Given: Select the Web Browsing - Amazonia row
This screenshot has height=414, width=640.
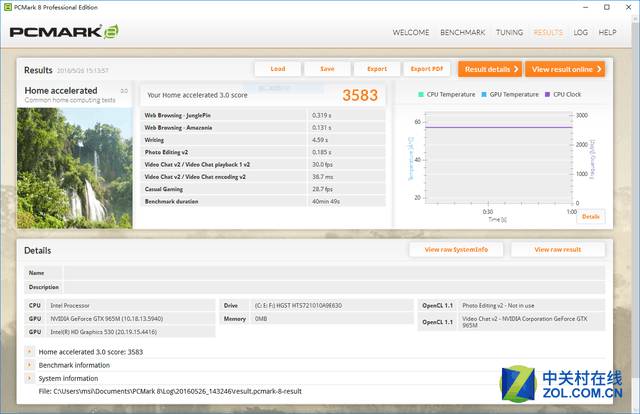Looking at the screenshot, I should (x=263, y=128).
